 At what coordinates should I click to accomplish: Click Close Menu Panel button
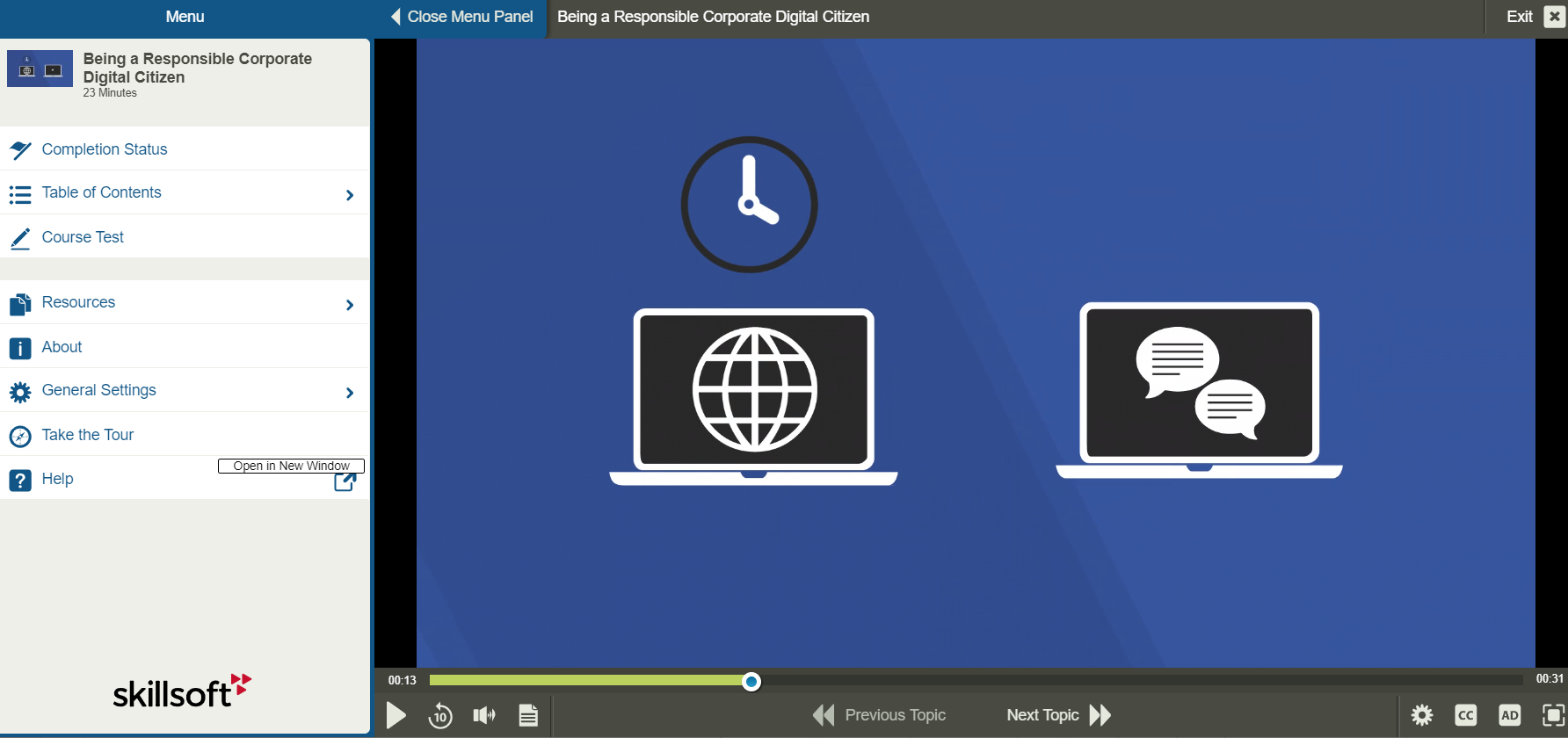tap(461, 17)
